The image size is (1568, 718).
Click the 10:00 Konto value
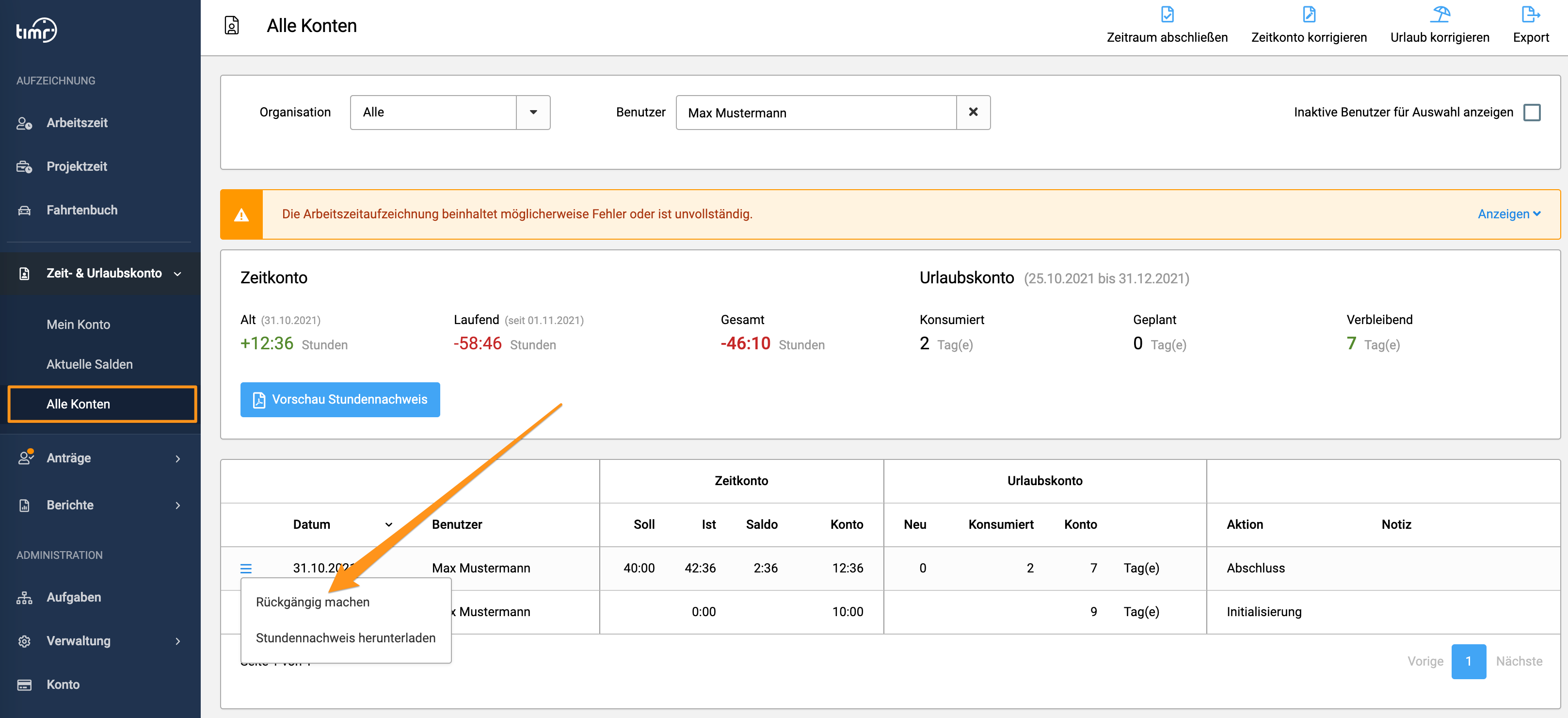848,612
